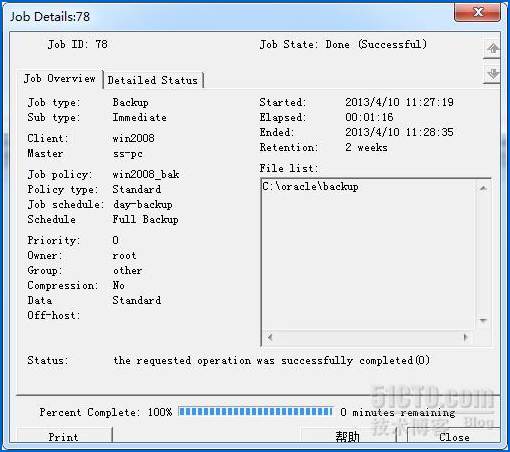The image size is (510, 452).
Task: Select the Job Overview tab
Action: (60, 79)
